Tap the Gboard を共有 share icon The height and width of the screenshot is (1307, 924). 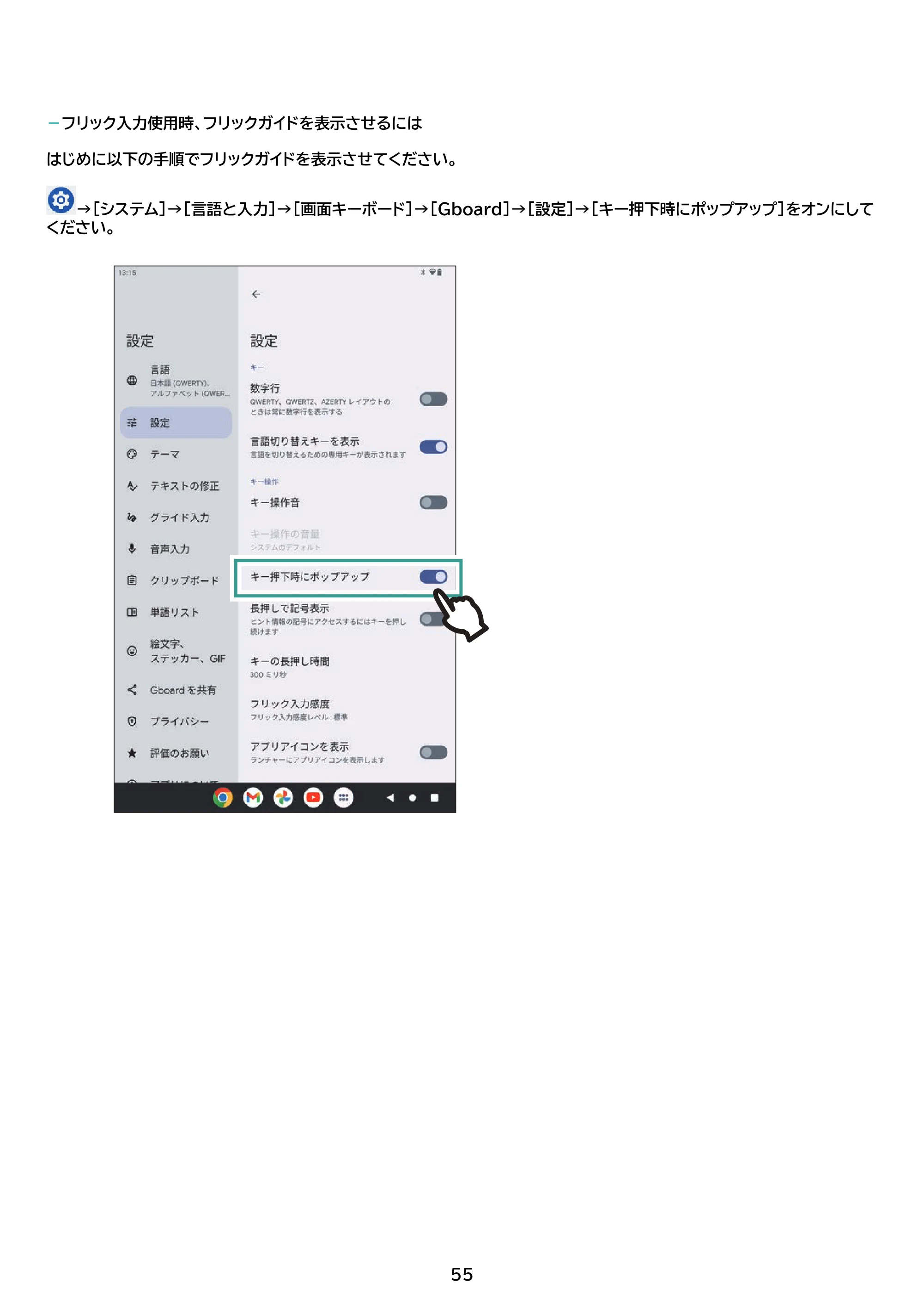pos(132,689)
